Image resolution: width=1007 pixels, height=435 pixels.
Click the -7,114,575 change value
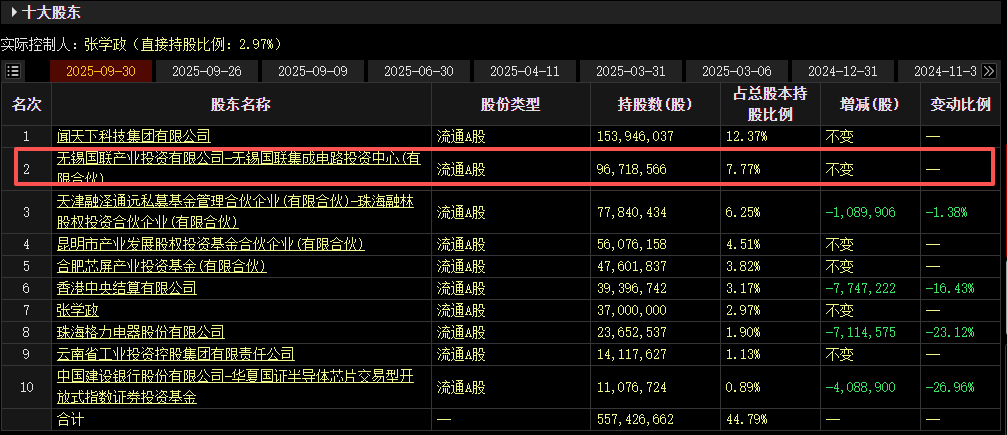(x=861, y=332)
